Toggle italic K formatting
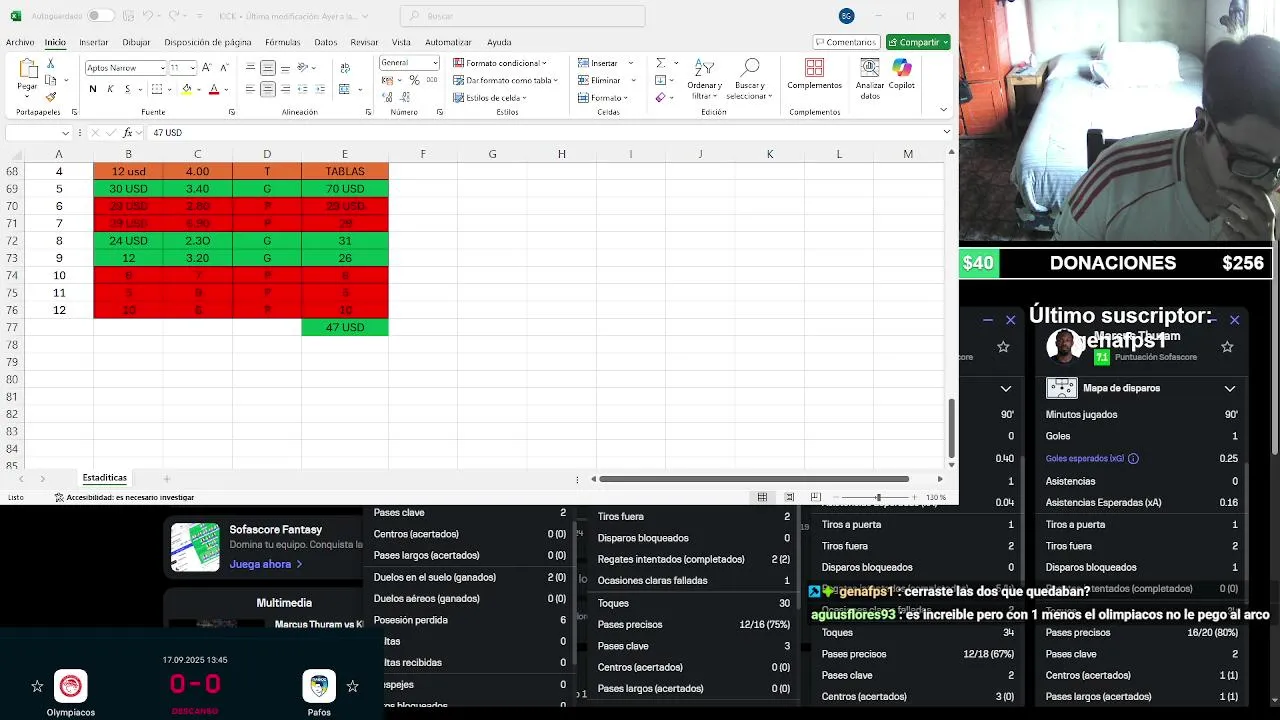Screen dimensions: 1280x720 (x=110, y=89)
